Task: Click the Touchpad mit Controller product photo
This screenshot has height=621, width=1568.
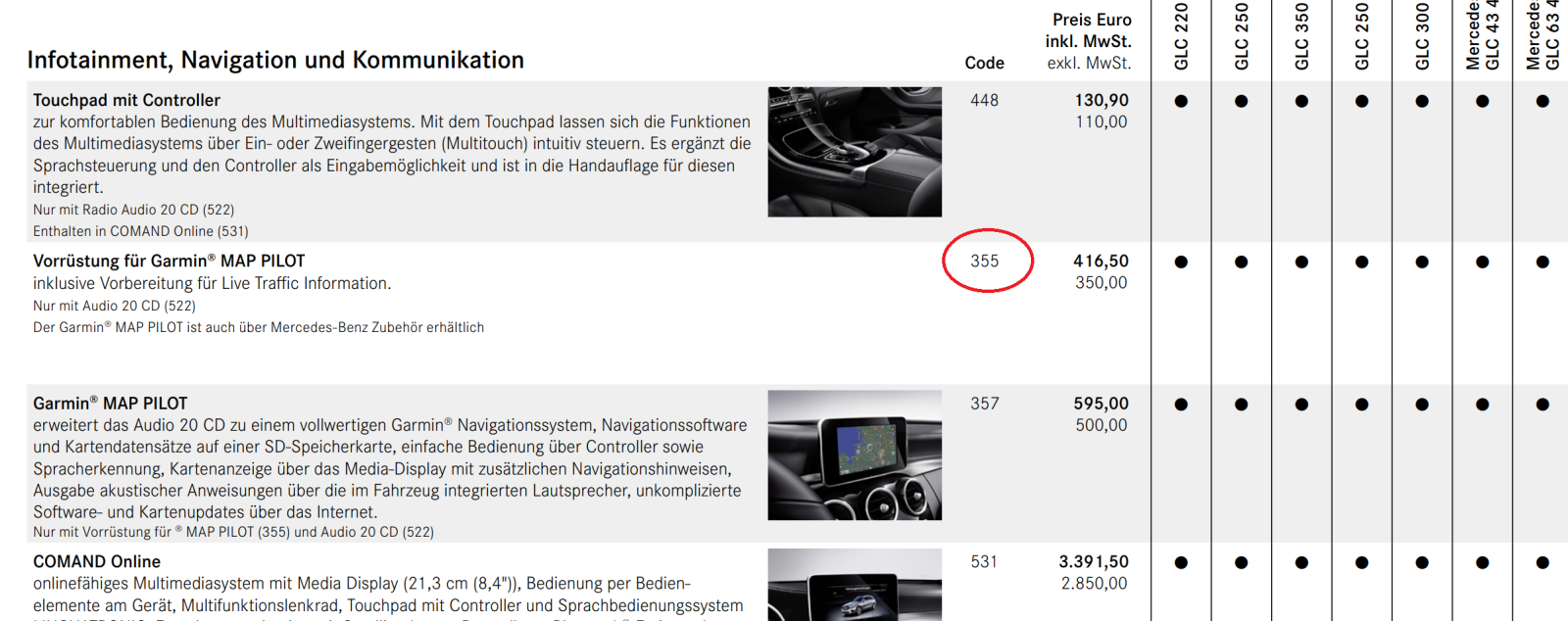Action: tap(855, 152)
